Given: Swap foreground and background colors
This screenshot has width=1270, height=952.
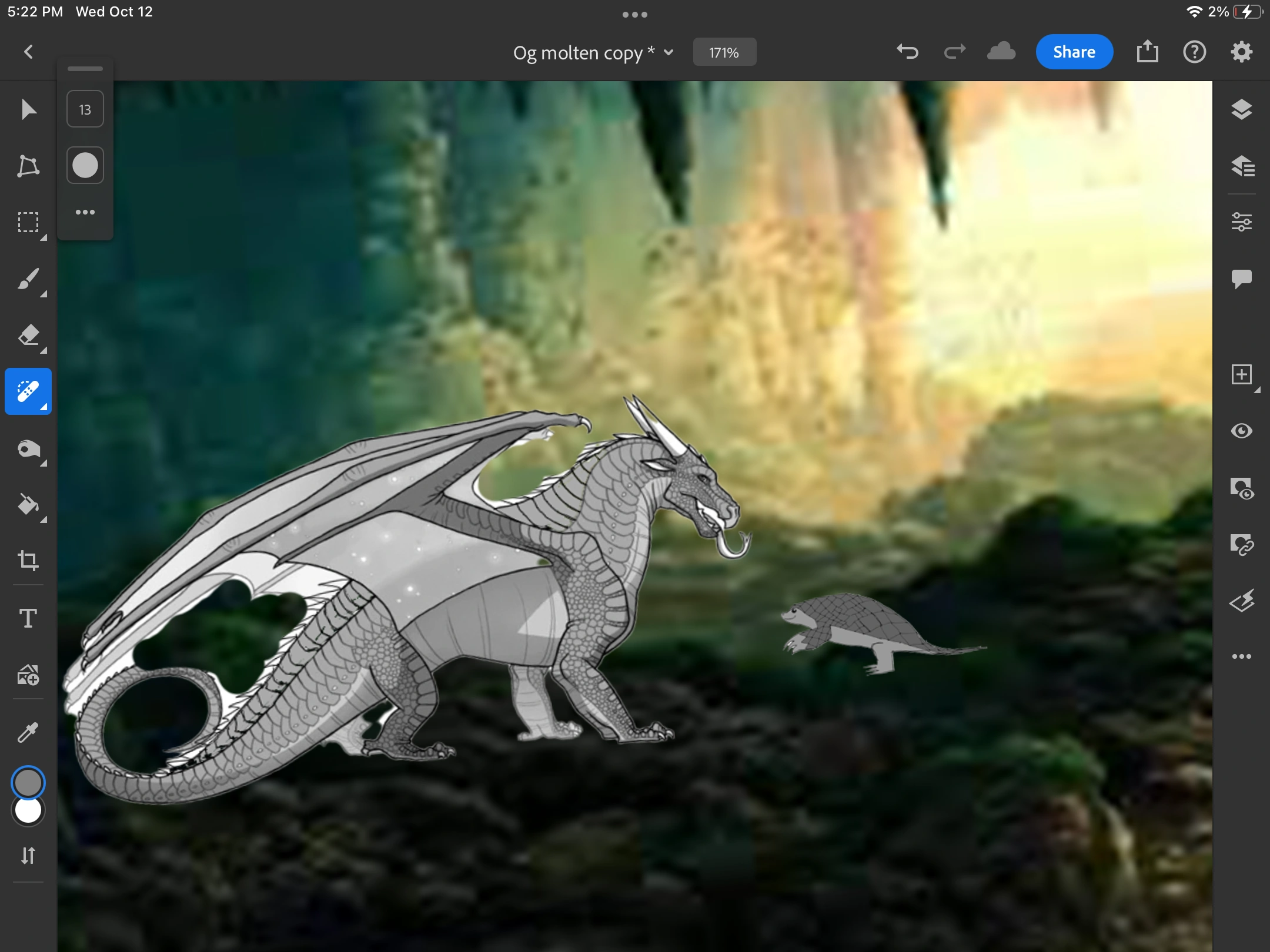Looking at the screenshot, I should [28, 855].
